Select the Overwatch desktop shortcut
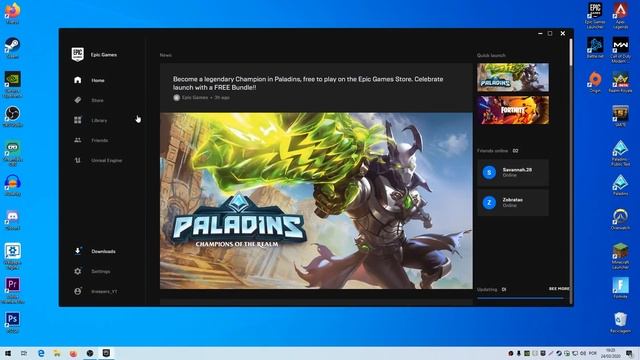Screen dimensions: 640x360 pyautogui.click(x=620, y=220)
